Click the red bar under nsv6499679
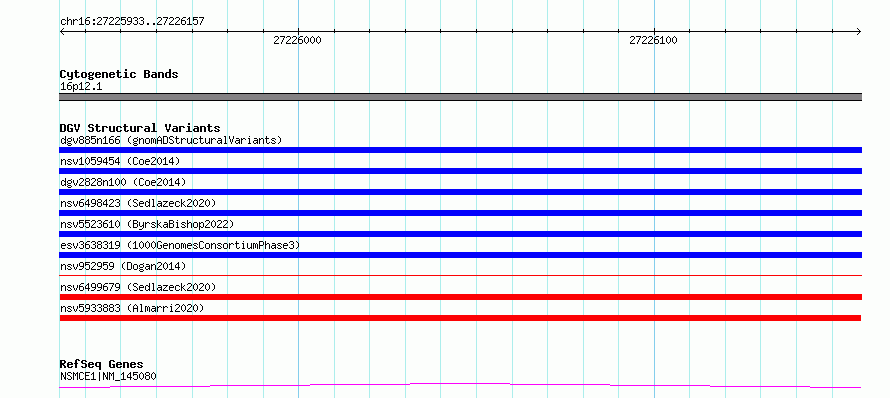Viewport: 890px width, 398px height. 461,297
